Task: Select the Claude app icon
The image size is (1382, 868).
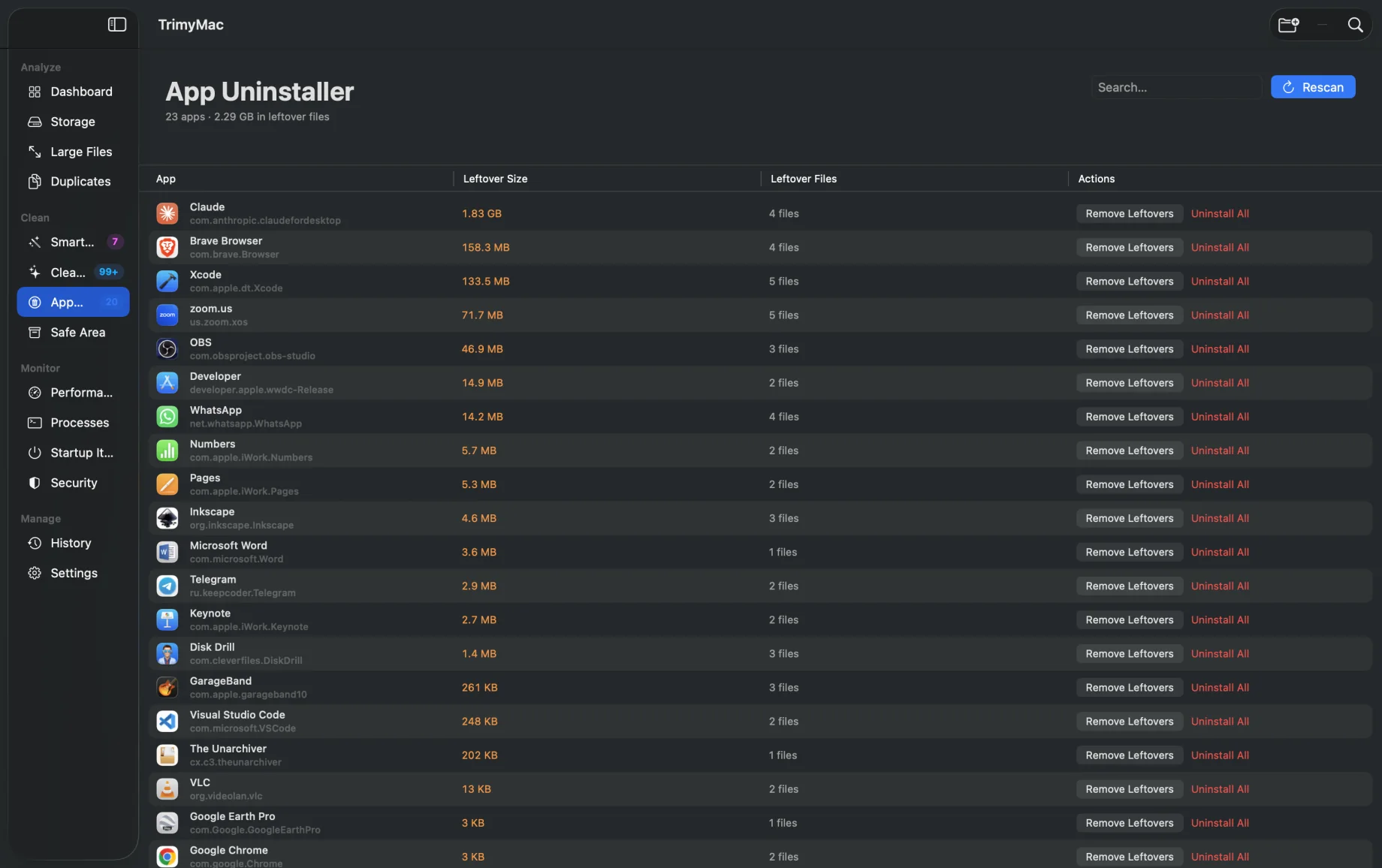Action: (x=167, y=213)
